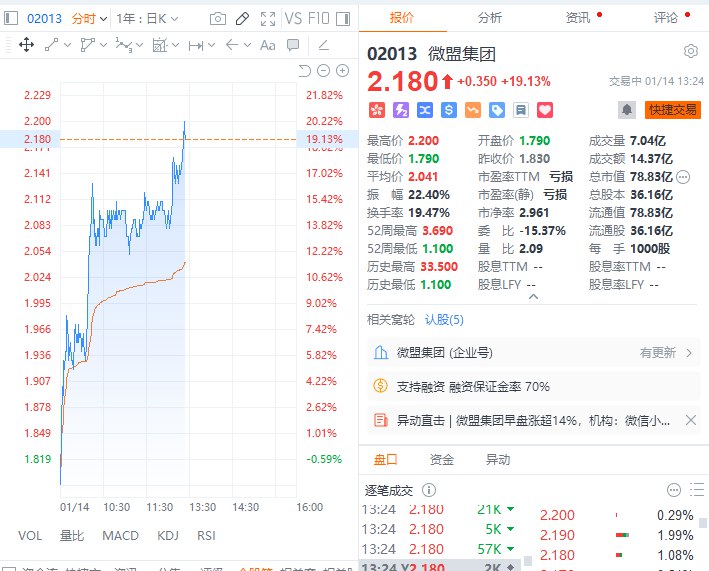Select the Aa text tool
This screenshot has height=571, width=709.
(268, 45)
